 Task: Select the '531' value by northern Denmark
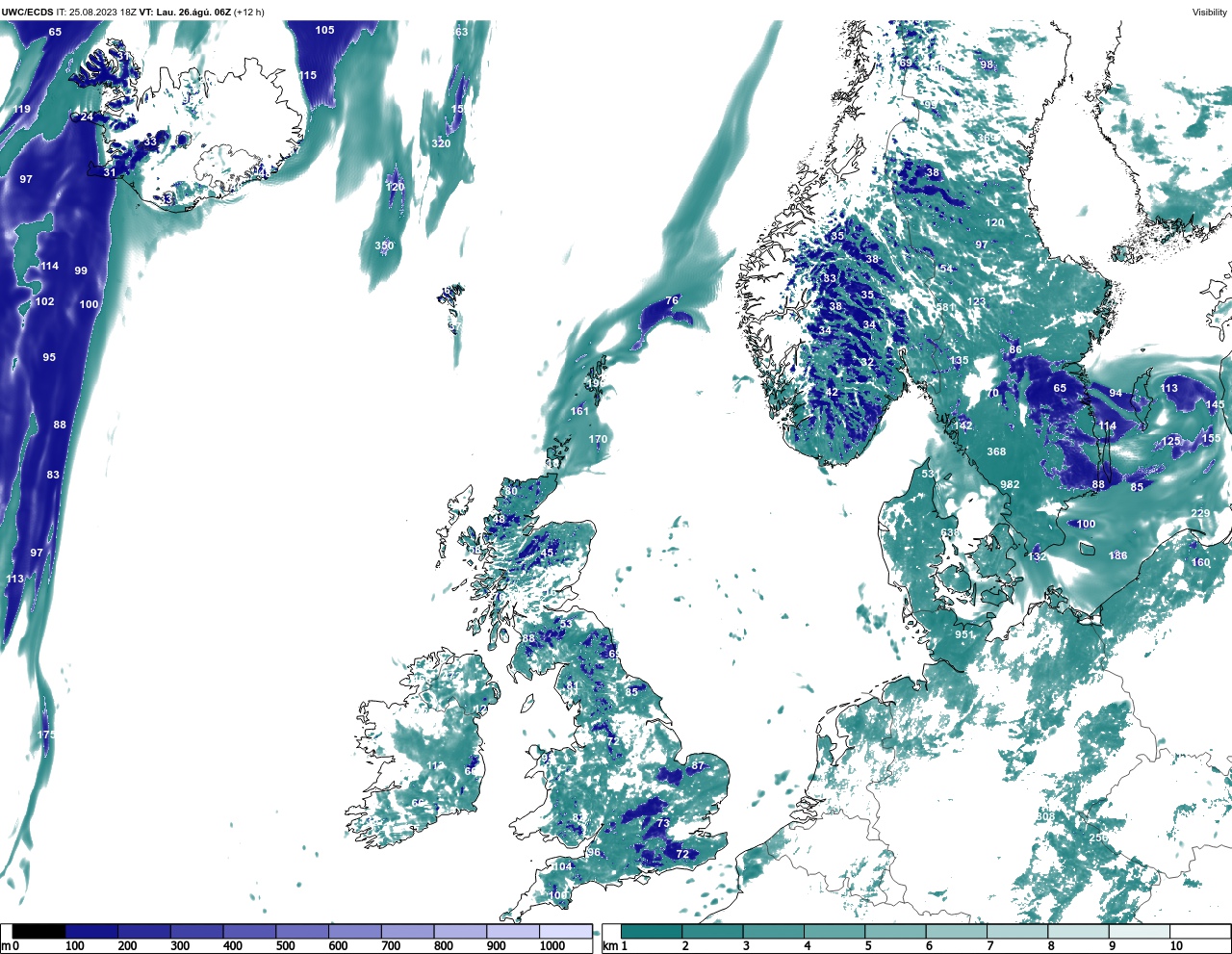click(930, 474)
